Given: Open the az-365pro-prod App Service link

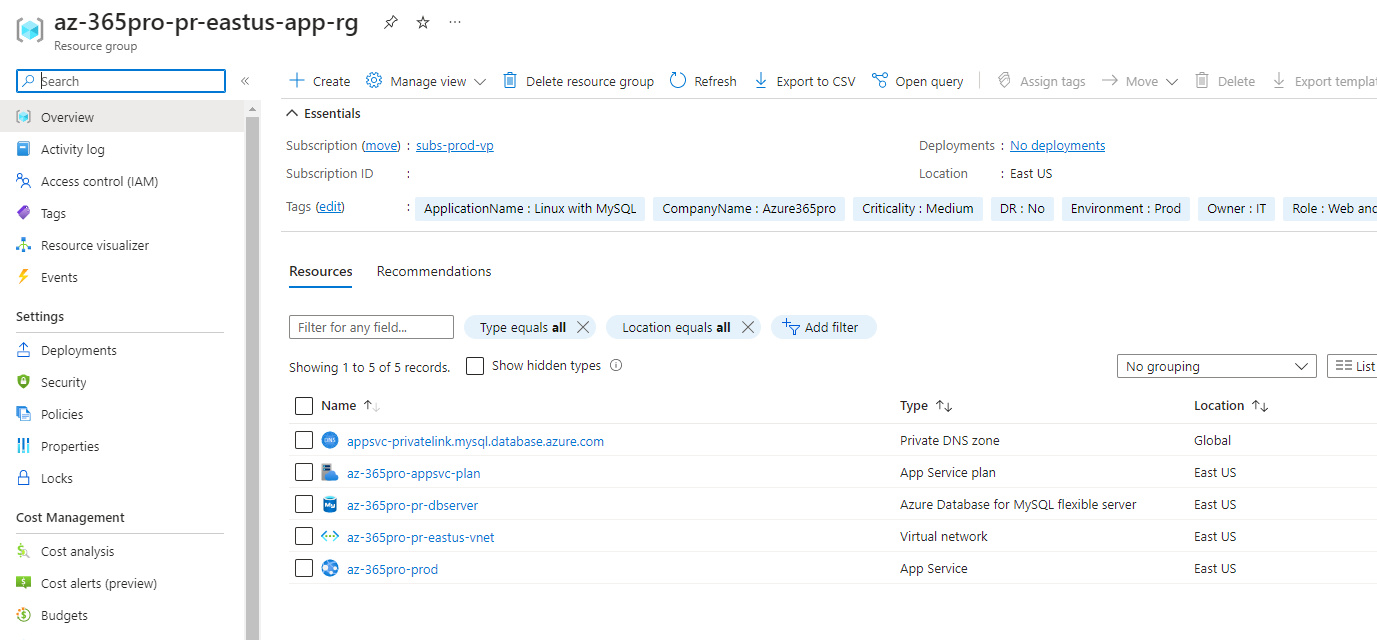Looking at the screenshot, I should point(392,569).
